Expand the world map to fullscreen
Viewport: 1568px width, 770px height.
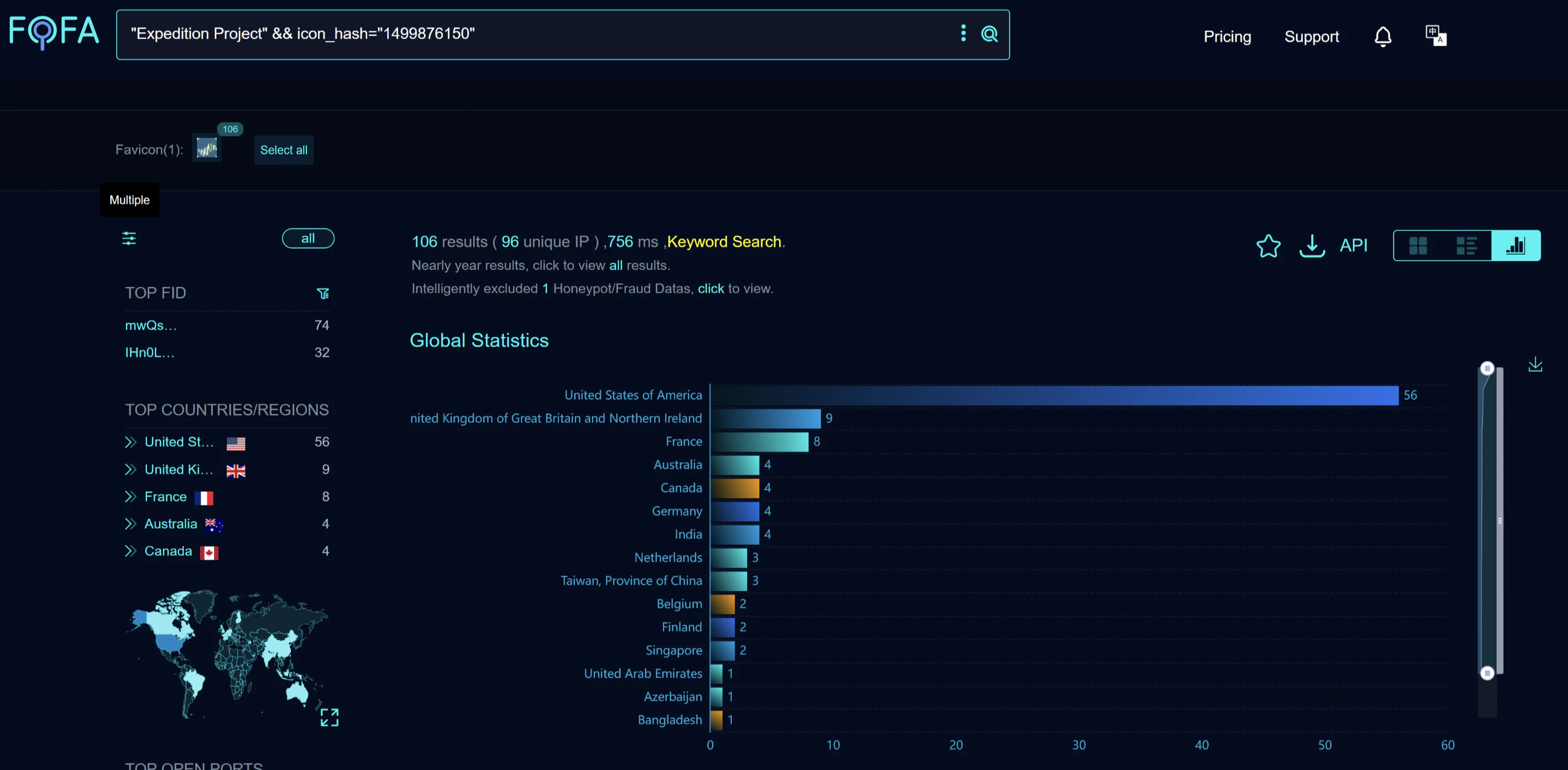330,718
